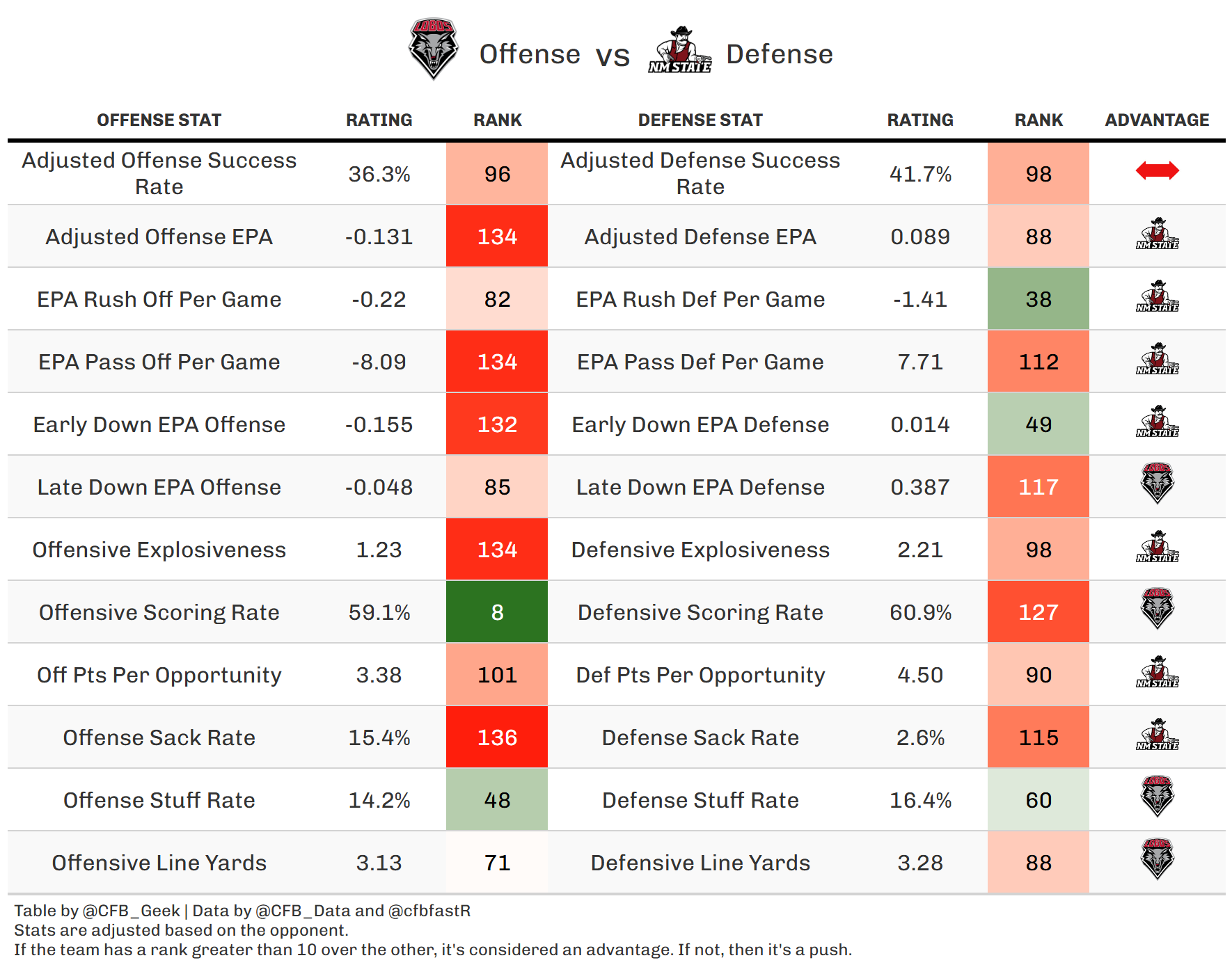Click the DEFENSE STAT column header
Viewport: 1232px width, 974px height.
[x=700, y=120]
